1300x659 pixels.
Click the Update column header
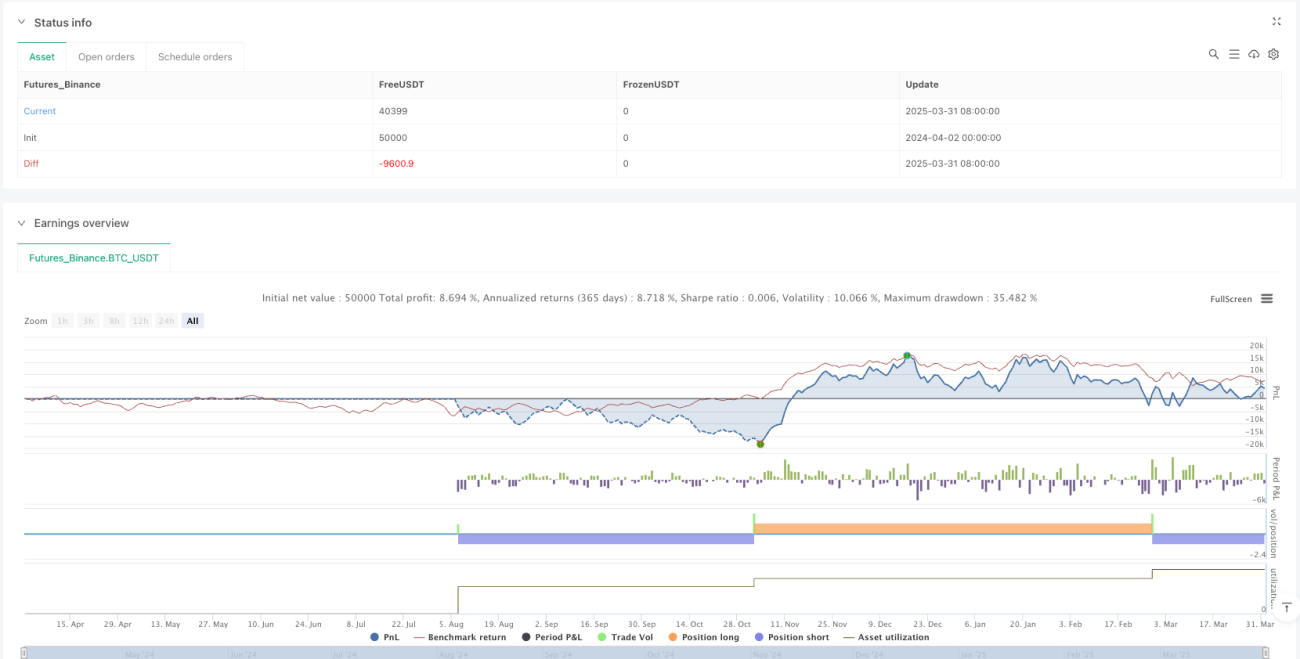(x=922, y=85)
